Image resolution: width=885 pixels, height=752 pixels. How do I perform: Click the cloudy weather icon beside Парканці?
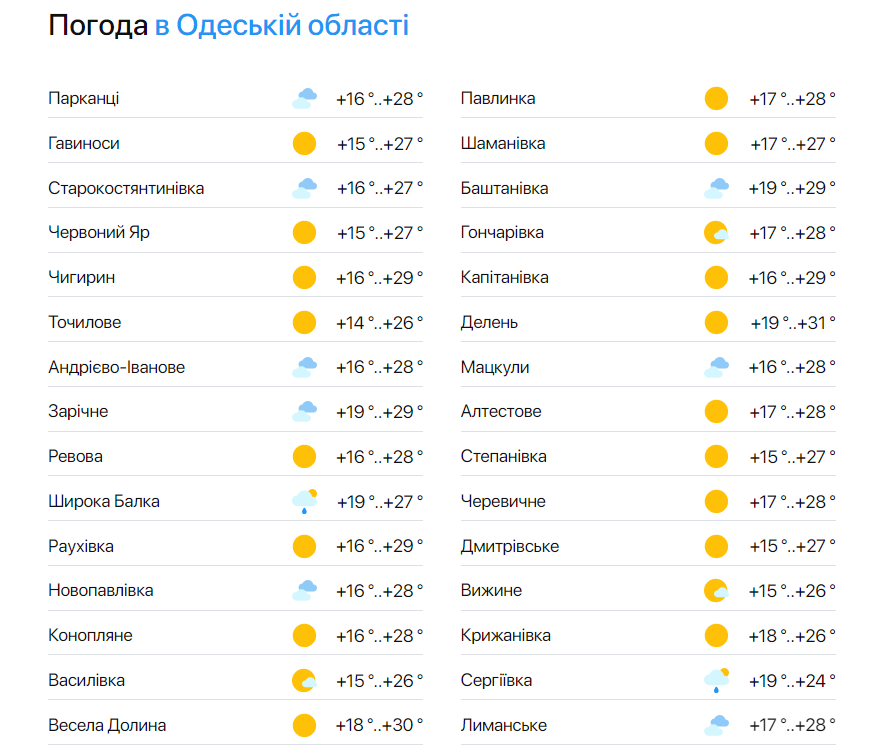(x=304, y=98)
